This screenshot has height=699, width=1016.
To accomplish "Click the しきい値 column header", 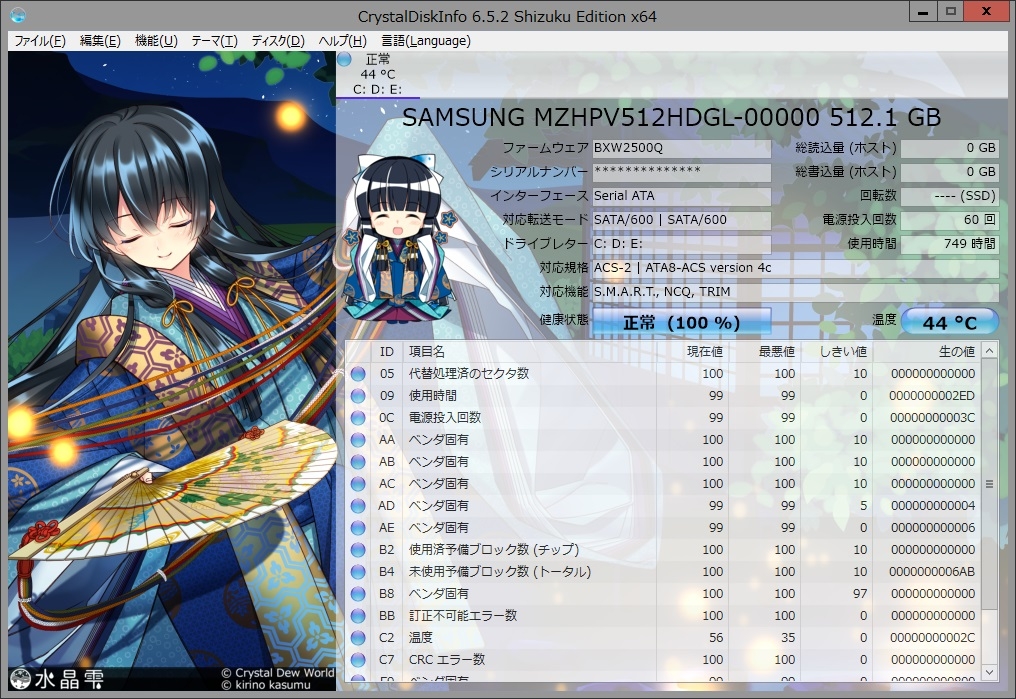I will 837,351.
